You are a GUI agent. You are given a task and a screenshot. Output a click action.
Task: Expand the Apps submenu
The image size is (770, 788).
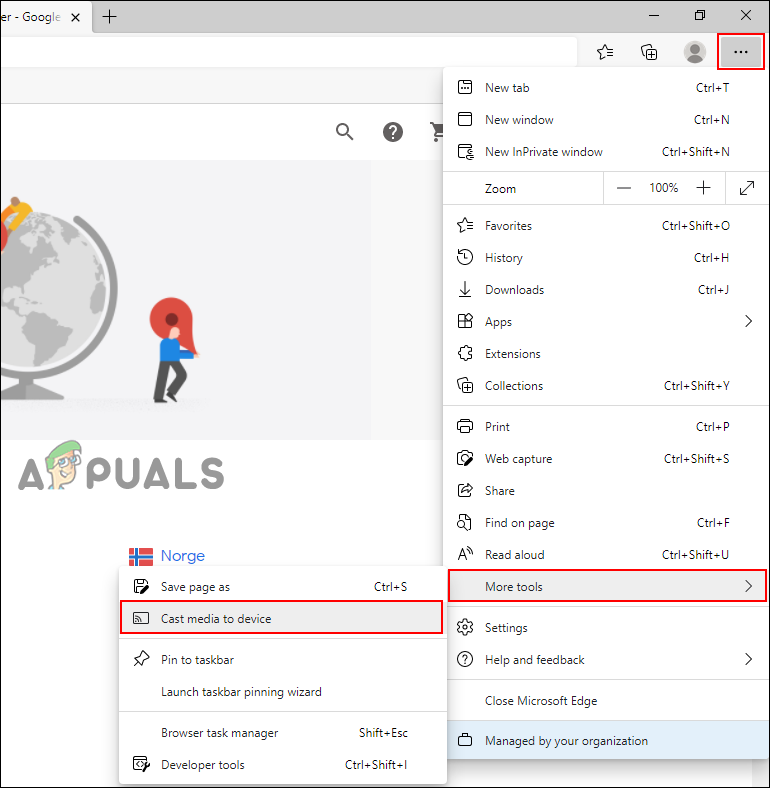606,322
